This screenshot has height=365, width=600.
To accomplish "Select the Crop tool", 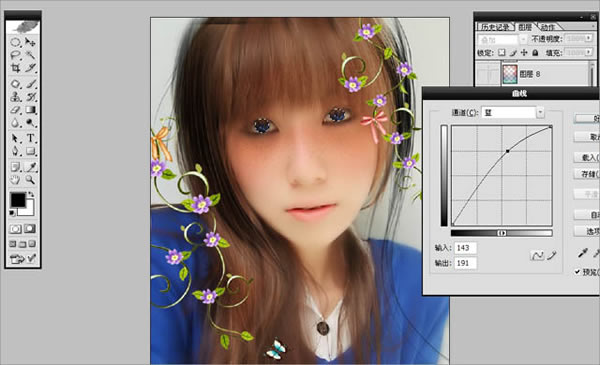I will pos(15,68).
